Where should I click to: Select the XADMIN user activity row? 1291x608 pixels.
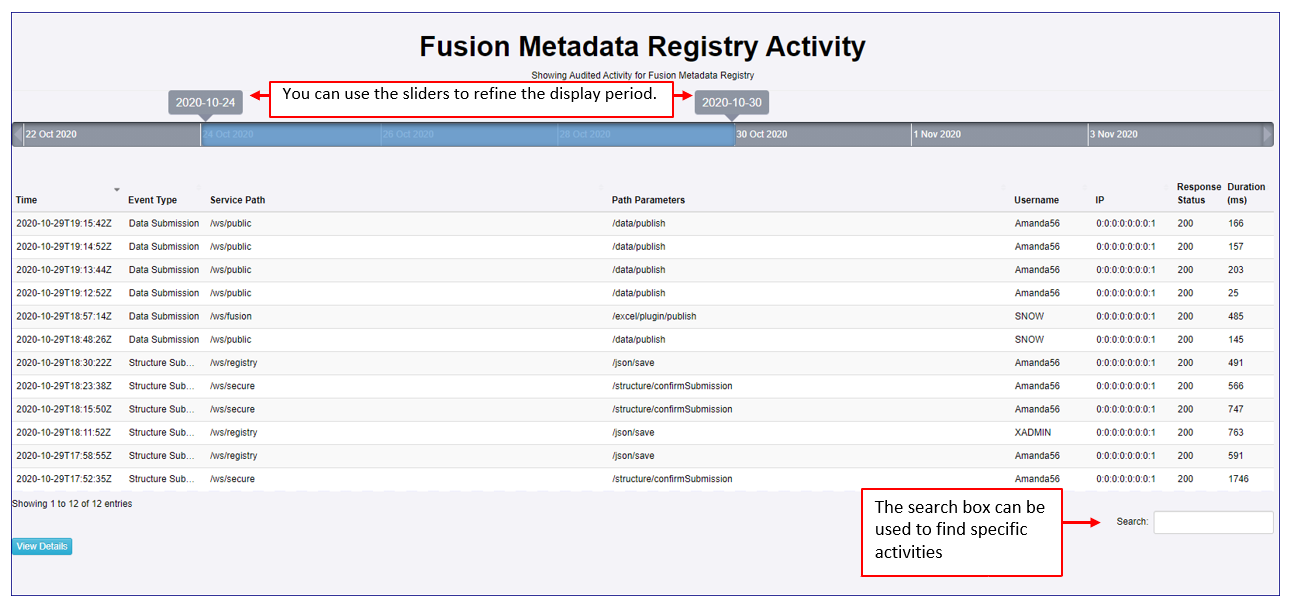1032,432
